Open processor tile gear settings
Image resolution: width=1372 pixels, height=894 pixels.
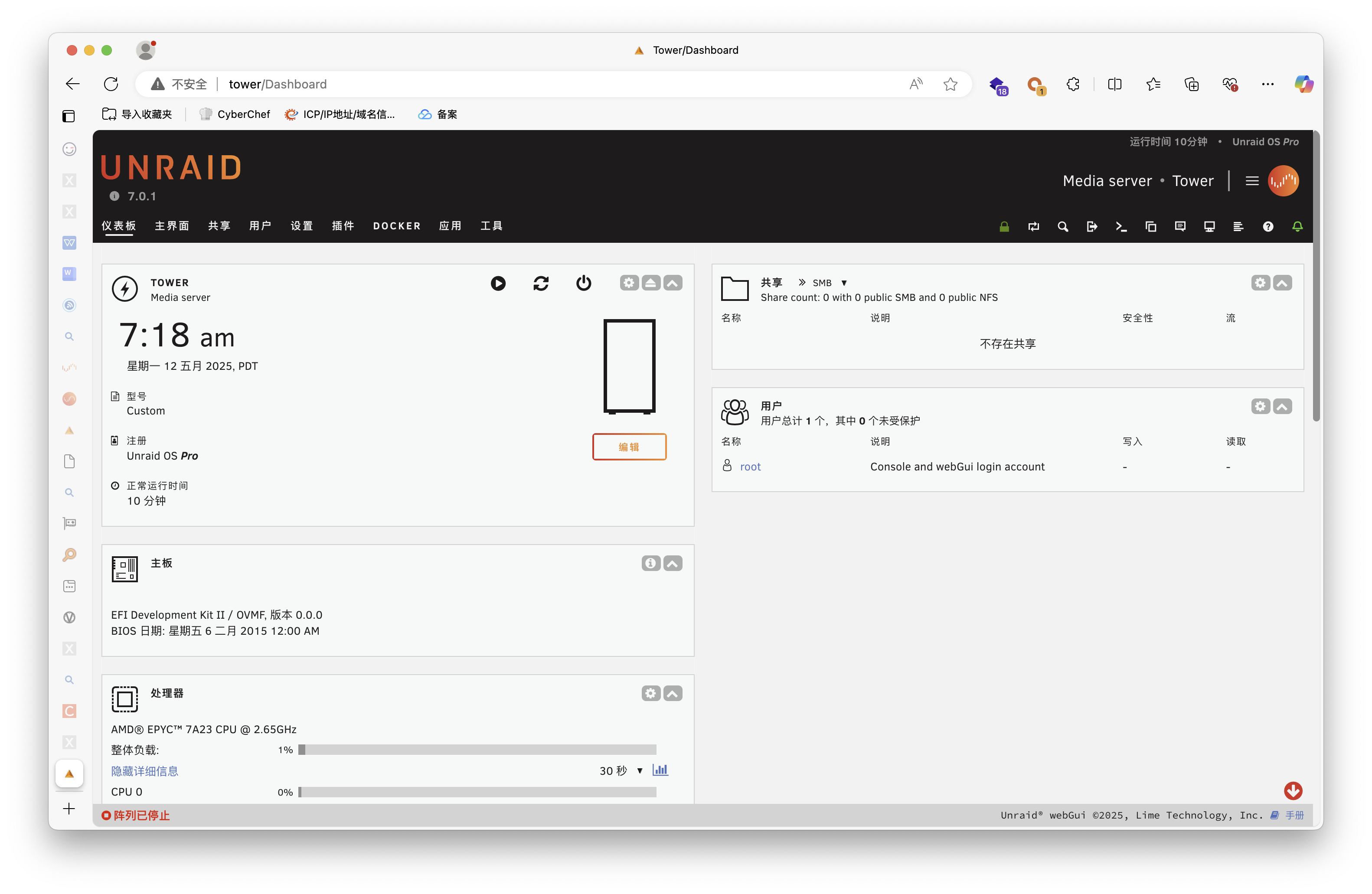coord(651,693)
